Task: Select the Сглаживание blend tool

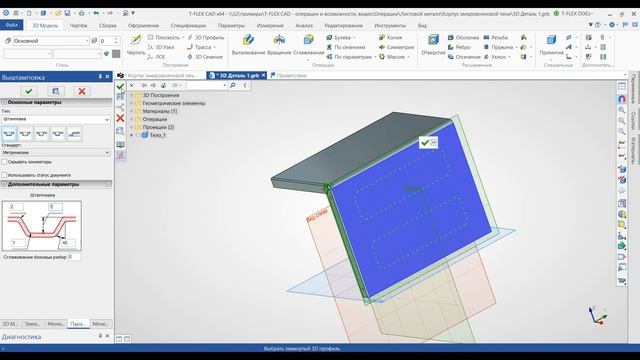Action: tap(309, 45)
